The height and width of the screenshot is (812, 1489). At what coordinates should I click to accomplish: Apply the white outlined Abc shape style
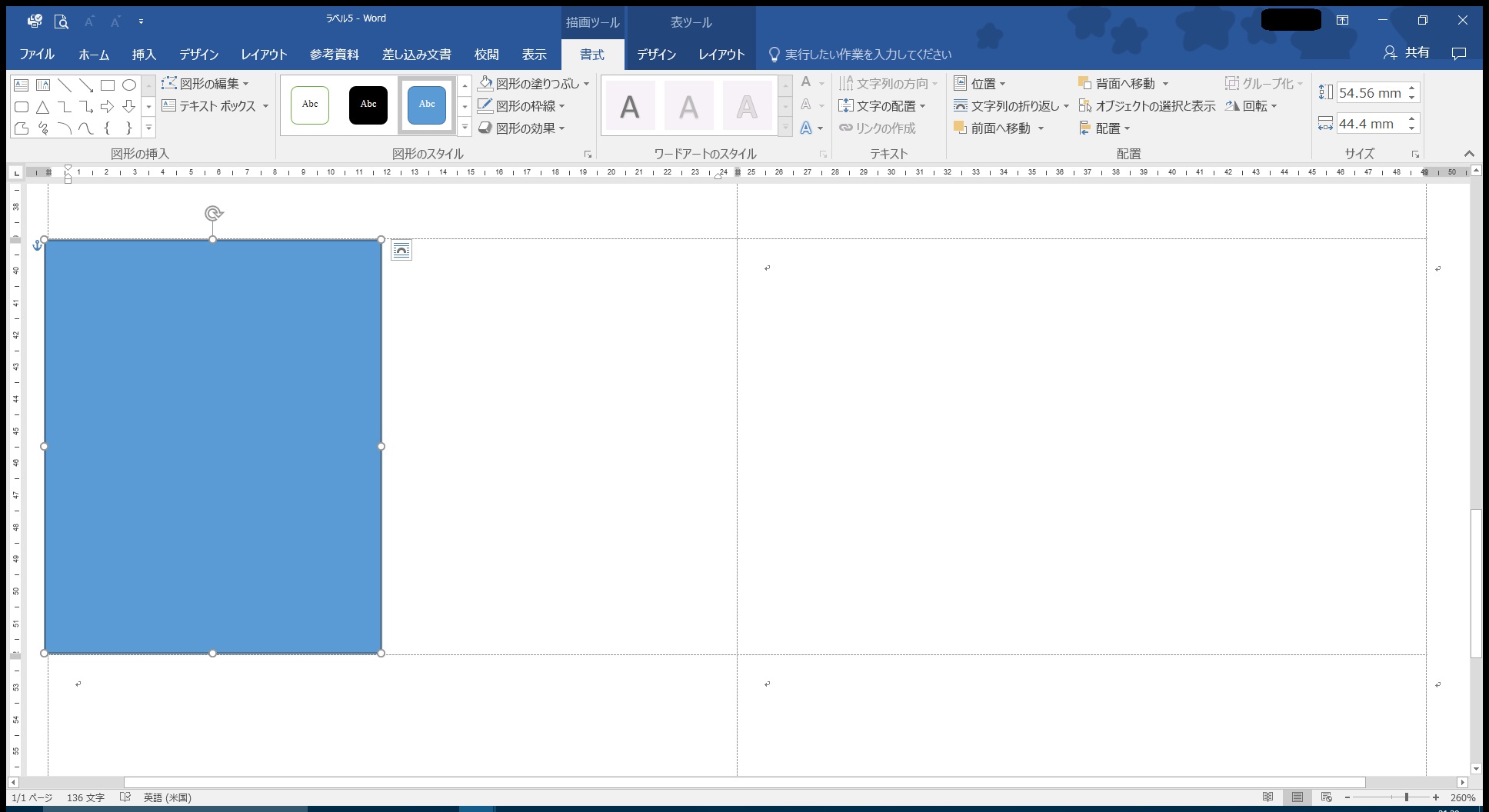coord(310,105)
